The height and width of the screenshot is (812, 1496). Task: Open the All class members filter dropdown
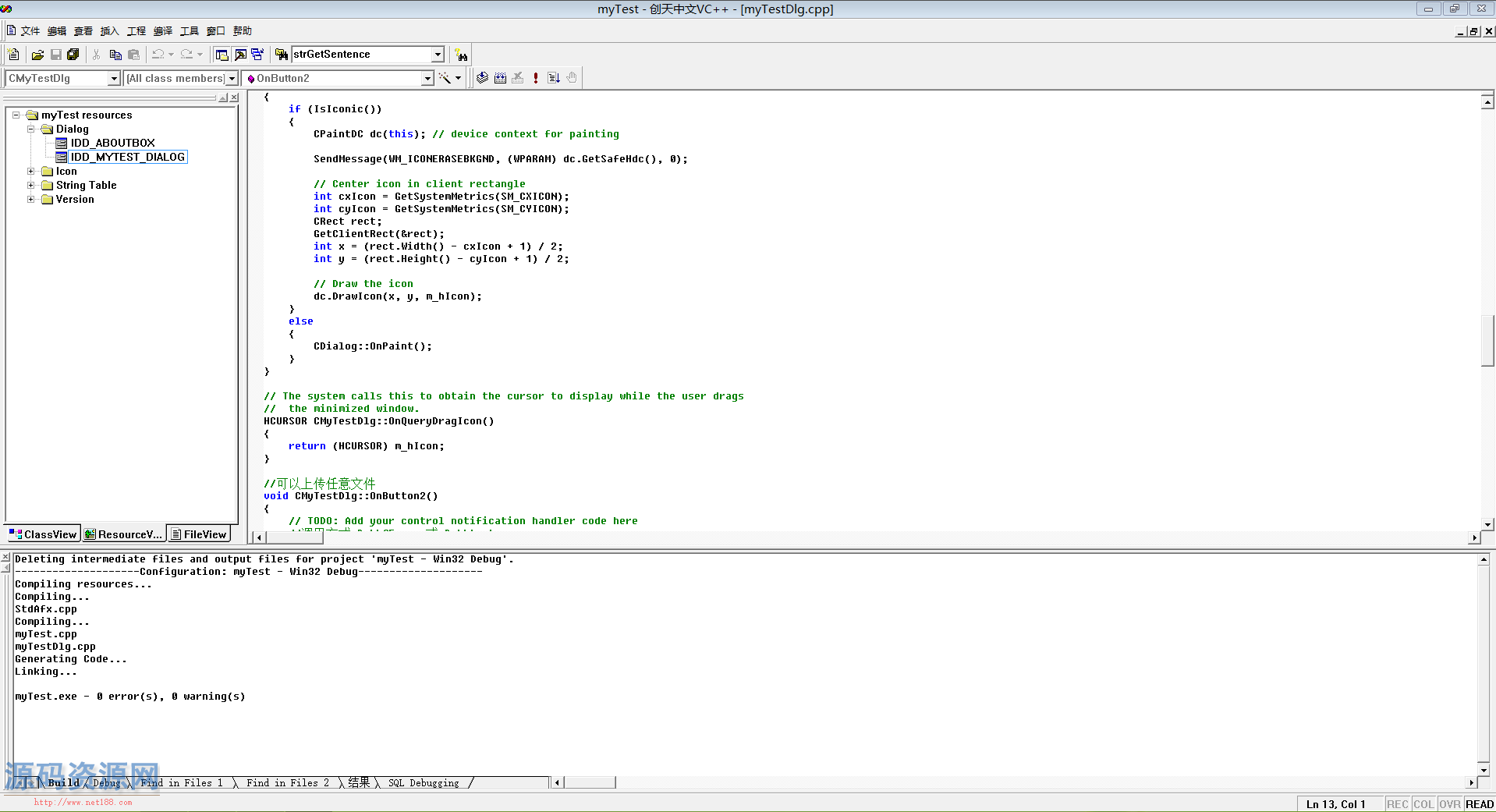[x=232, y=79]
